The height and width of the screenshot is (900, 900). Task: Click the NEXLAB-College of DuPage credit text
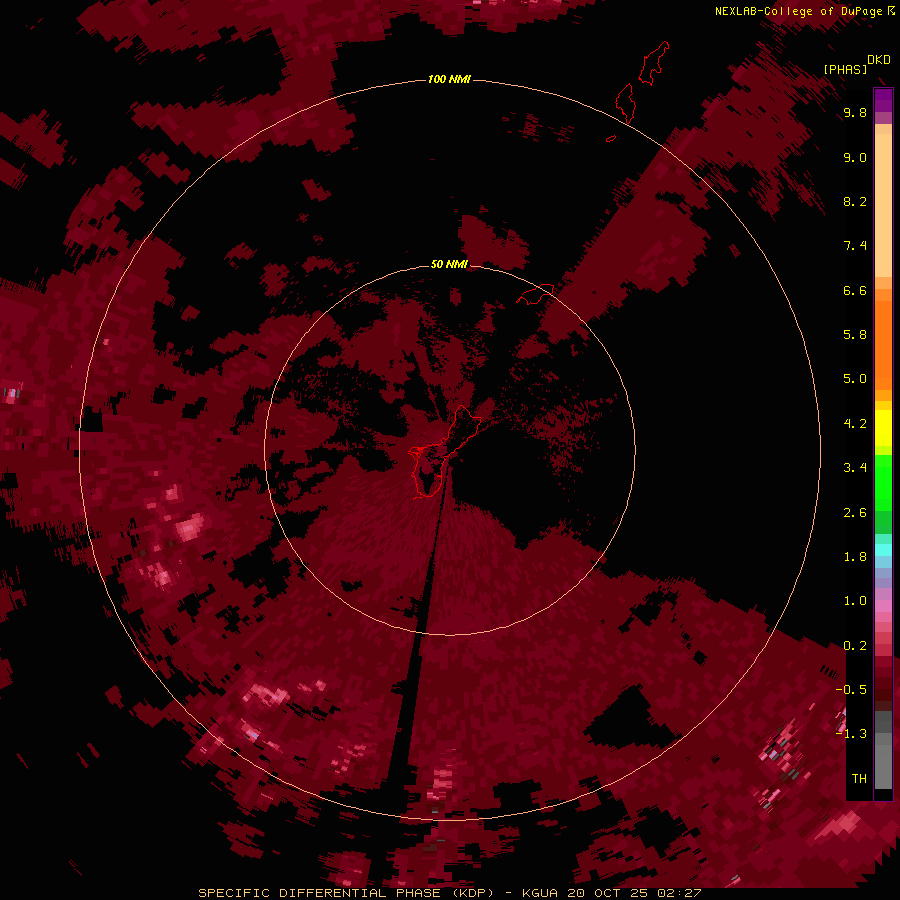799,11
